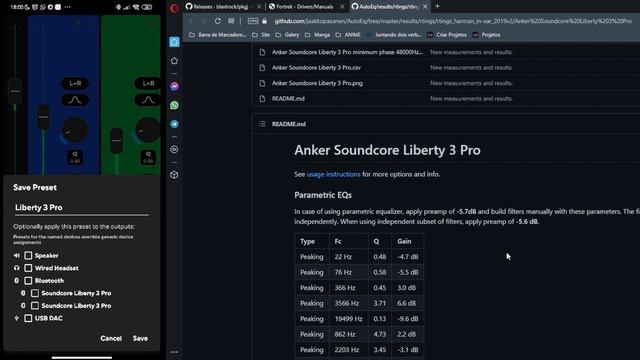Click the blue channel Q value box
Viewport: 640px width, 360px height.
[75, 157]
